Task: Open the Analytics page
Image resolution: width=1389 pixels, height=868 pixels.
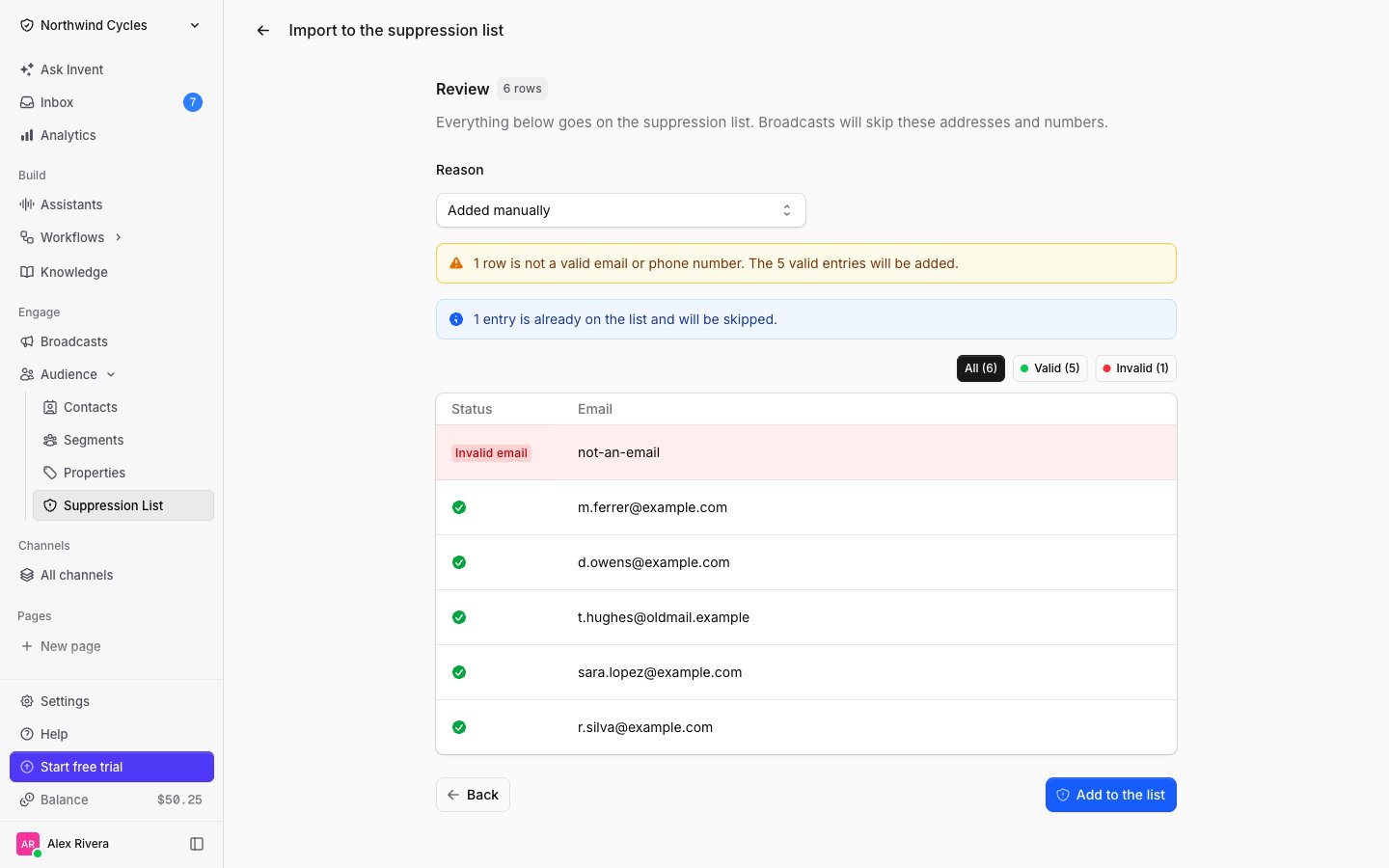Action: 112,135
